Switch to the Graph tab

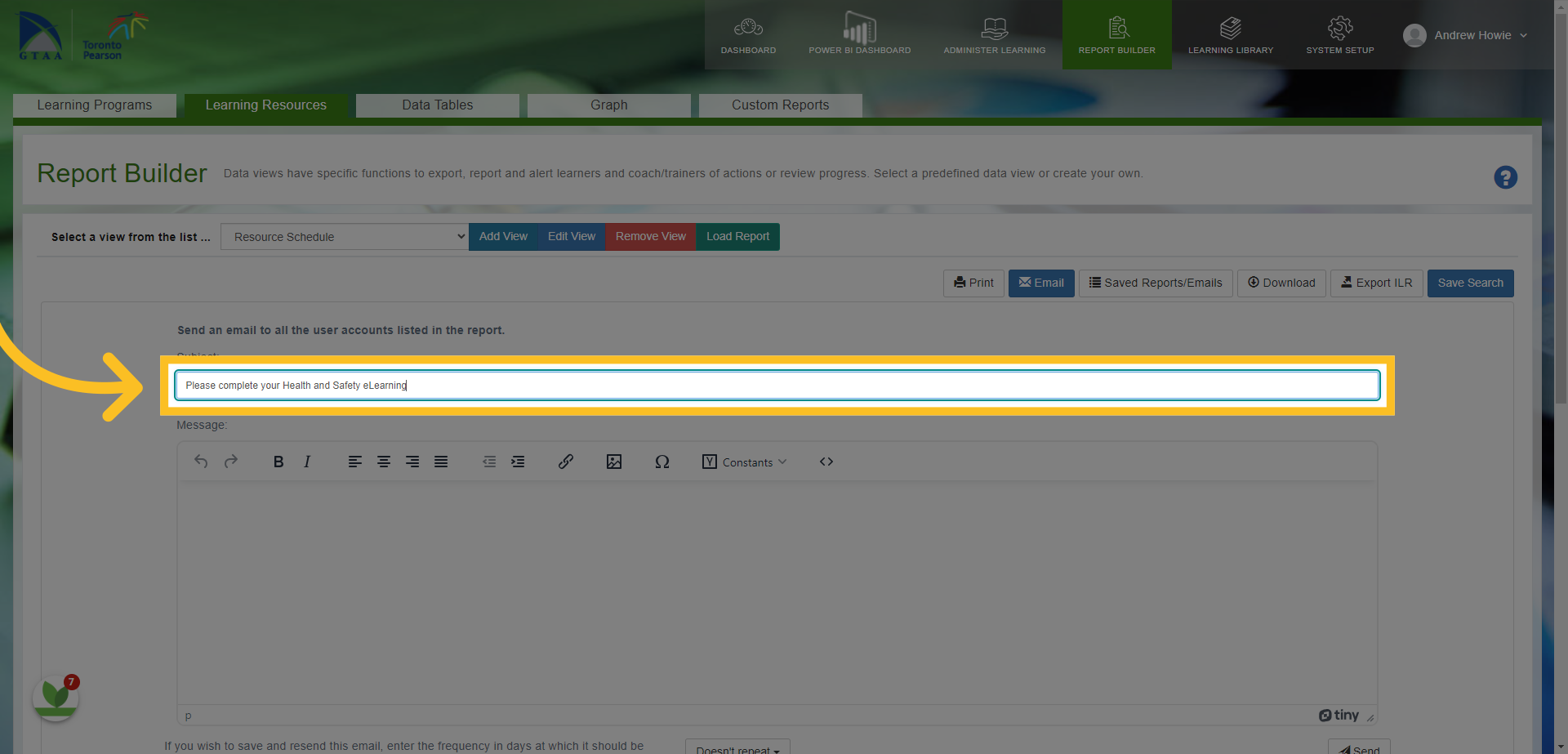609,105
